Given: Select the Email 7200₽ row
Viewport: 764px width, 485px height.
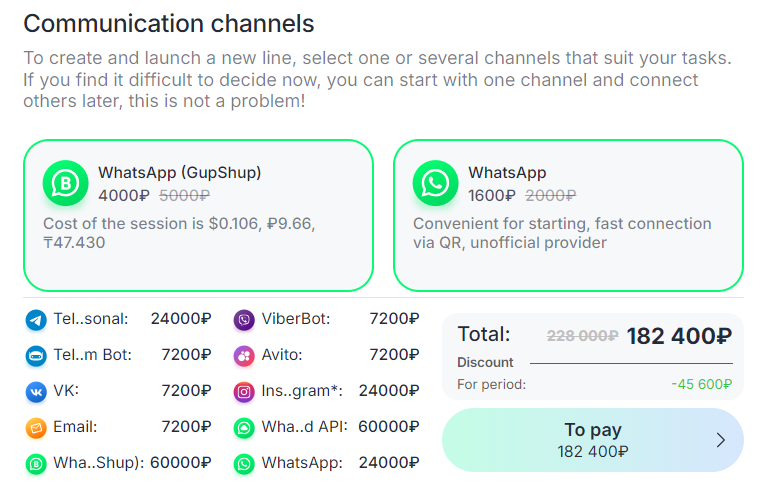Looking at the screenshot, I should pyautogui.click(x=118, y=428).
